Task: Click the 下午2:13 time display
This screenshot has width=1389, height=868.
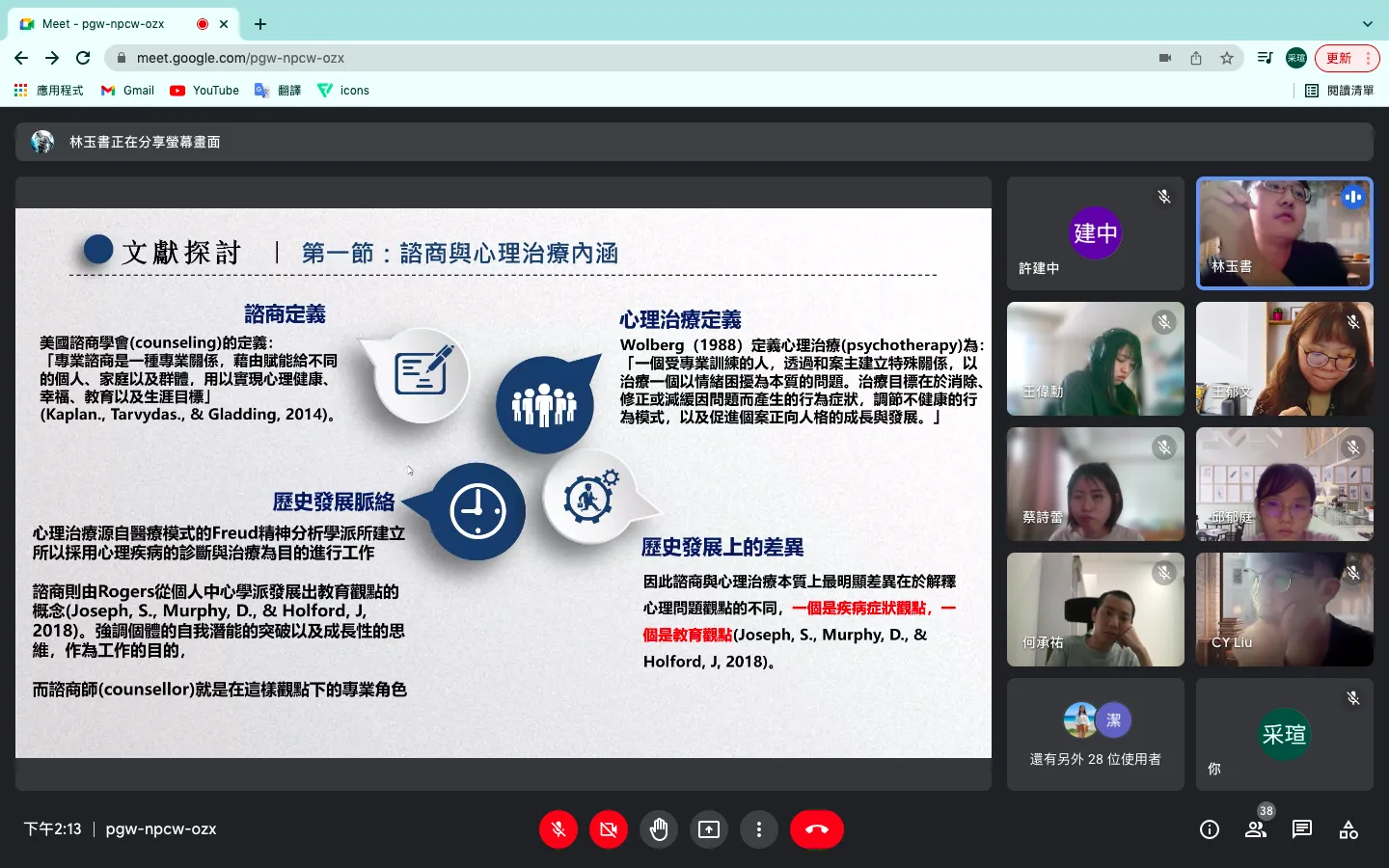Action: 52,829
